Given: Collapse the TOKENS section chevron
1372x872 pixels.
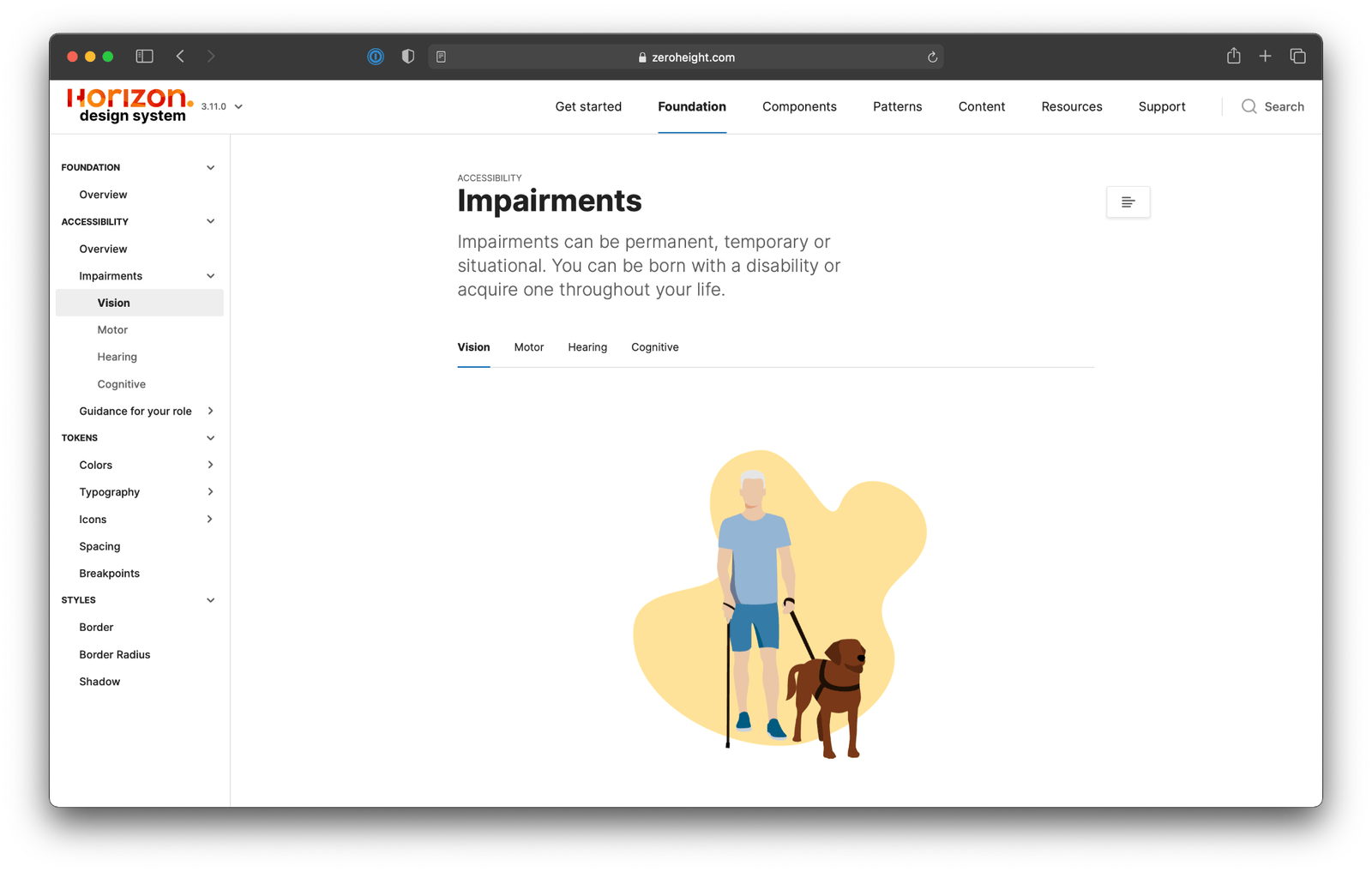Looking at the screenshot, I should tap(210, 438).
